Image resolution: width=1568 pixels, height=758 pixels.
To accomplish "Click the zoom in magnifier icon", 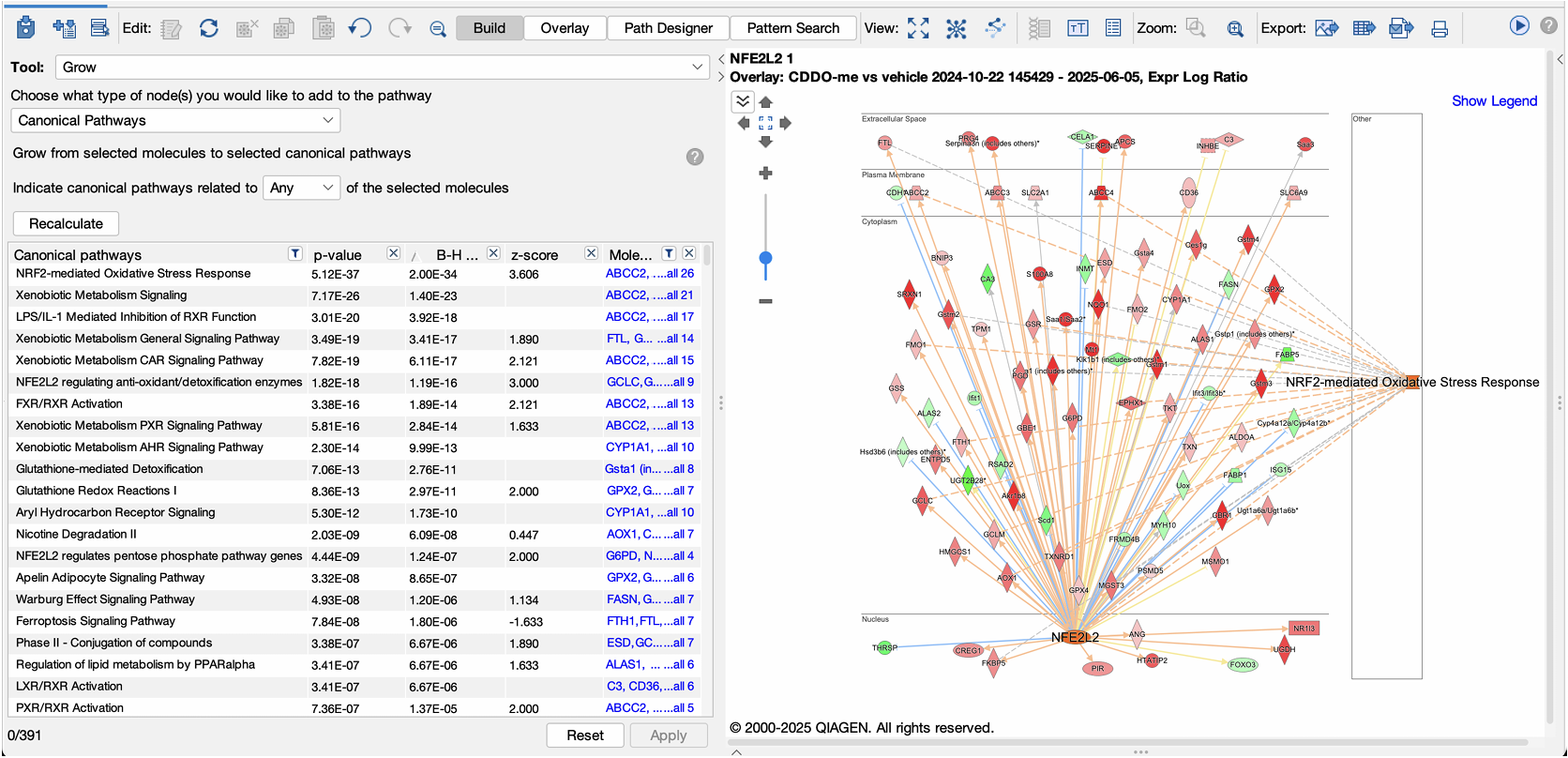I will click(x=1235, y=29).
